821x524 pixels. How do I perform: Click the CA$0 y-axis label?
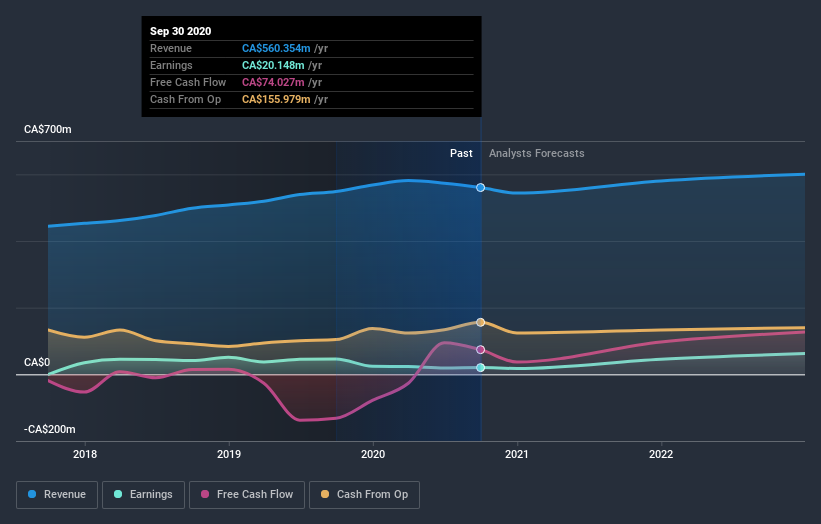pos(37,362)
